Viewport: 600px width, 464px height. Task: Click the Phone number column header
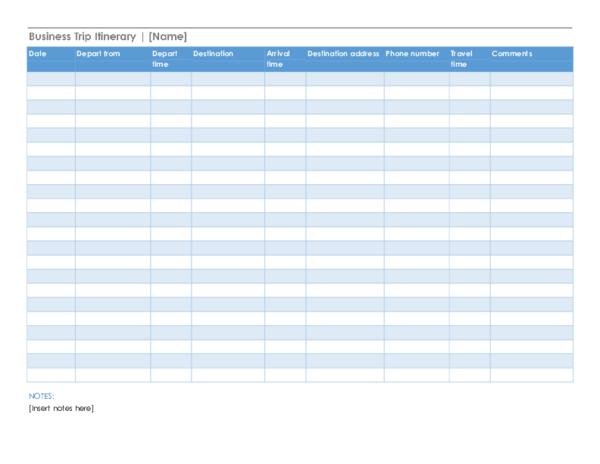(412, 54)
